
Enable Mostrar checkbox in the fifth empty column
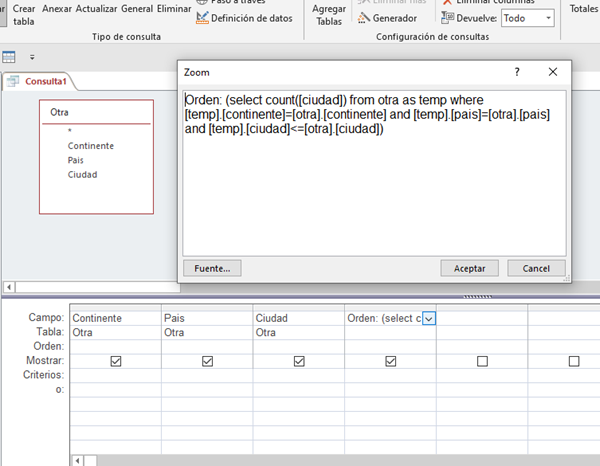482,361
